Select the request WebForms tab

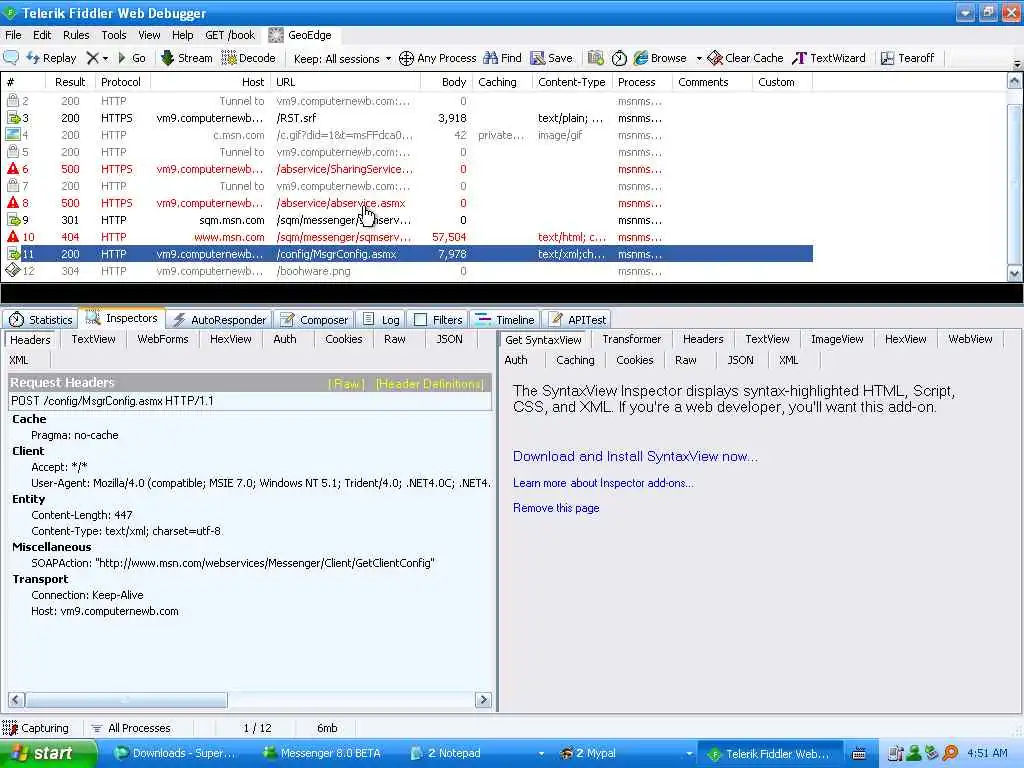click(163, 339)
